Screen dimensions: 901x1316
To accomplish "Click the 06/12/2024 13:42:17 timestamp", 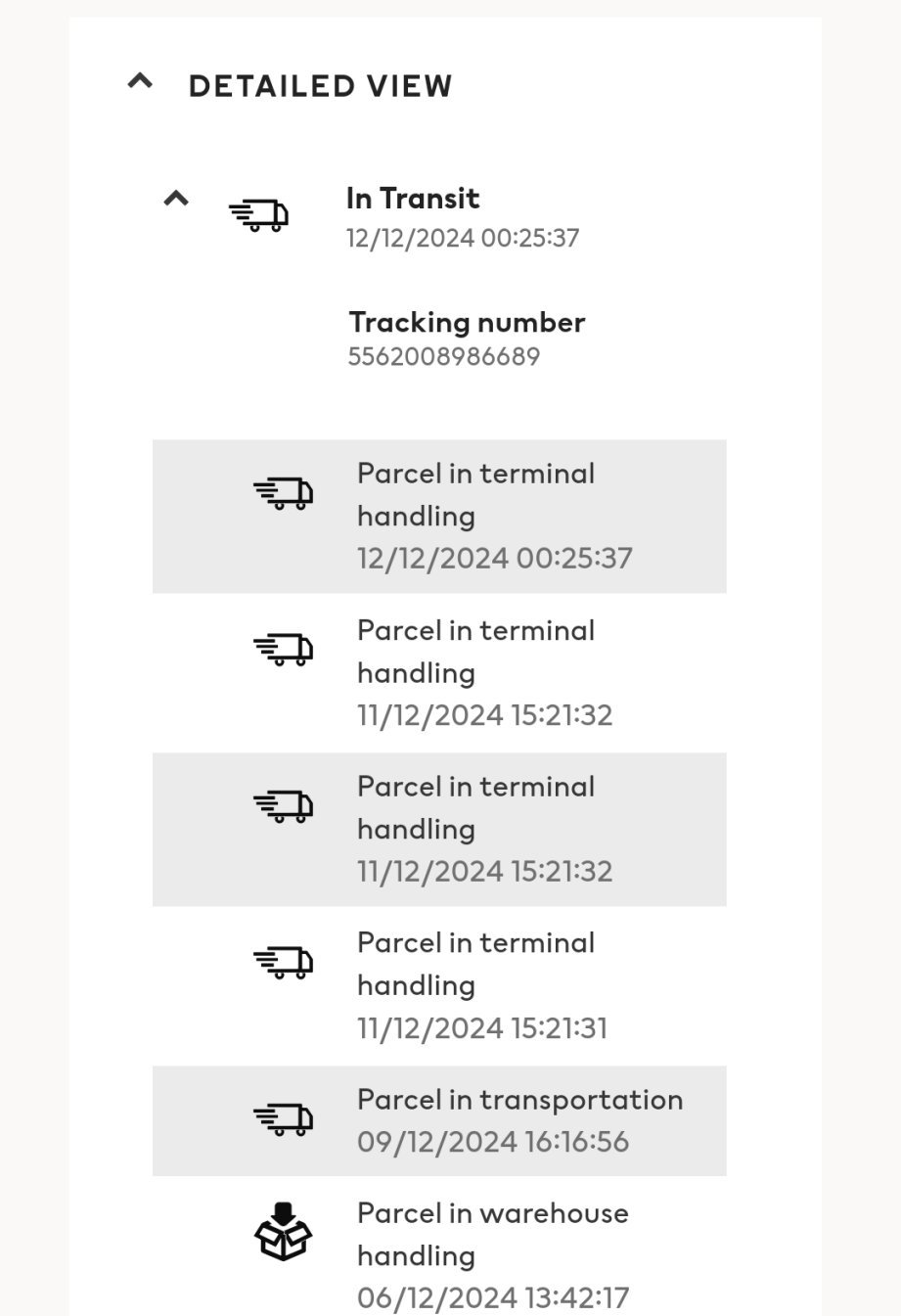I will click(x=492, y=1297).
